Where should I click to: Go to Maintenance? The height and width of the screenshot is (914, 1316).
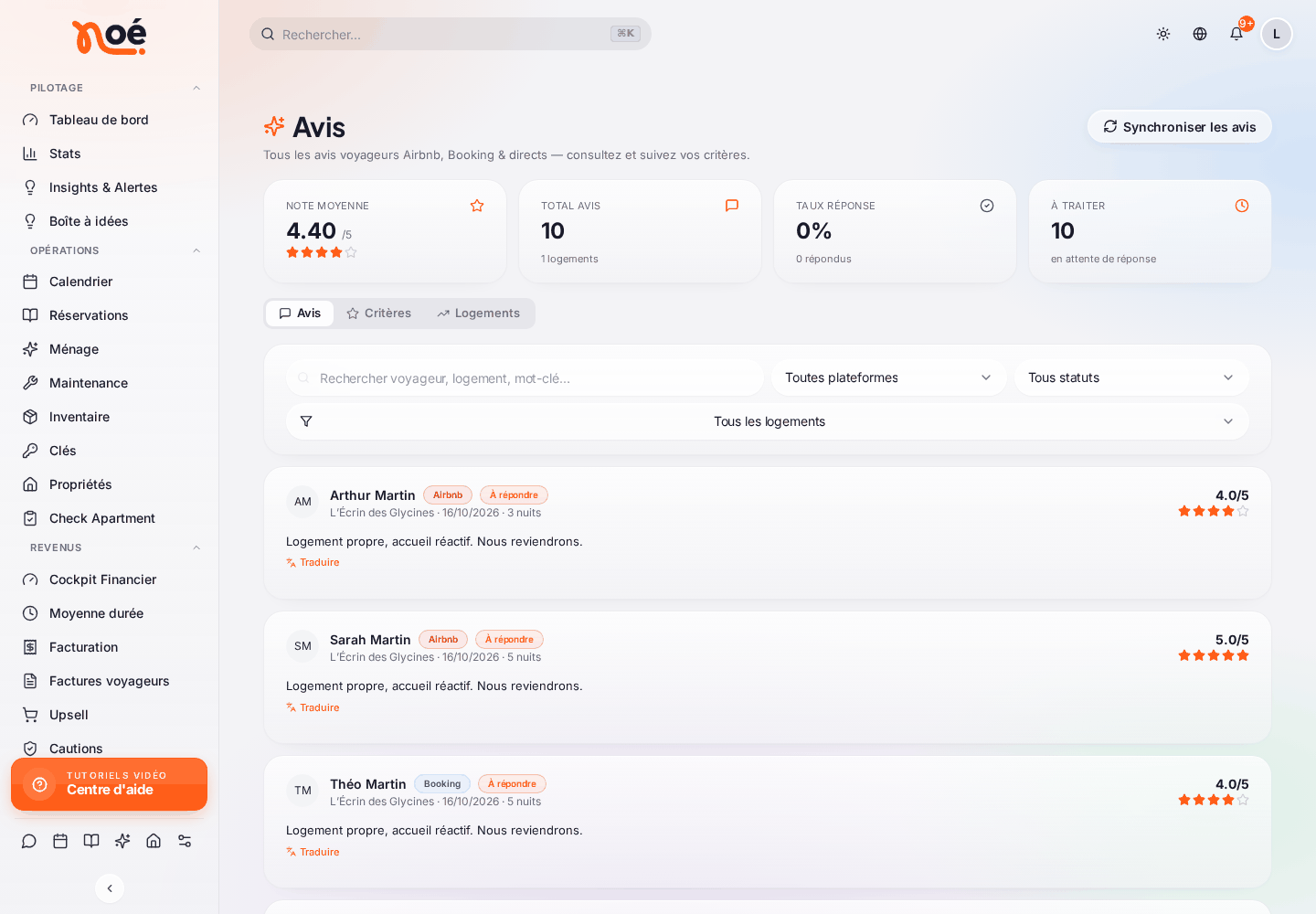pos(110,383)
